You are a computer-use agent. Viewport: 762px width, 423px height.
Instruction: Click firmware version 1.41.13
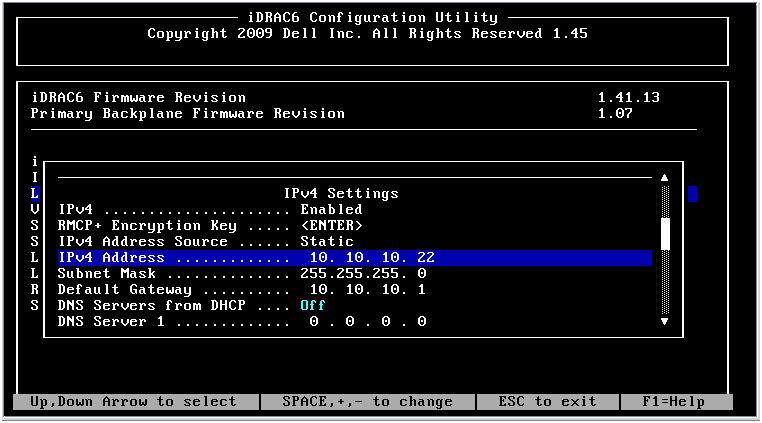pyautogui.click(x=628, y=97)
